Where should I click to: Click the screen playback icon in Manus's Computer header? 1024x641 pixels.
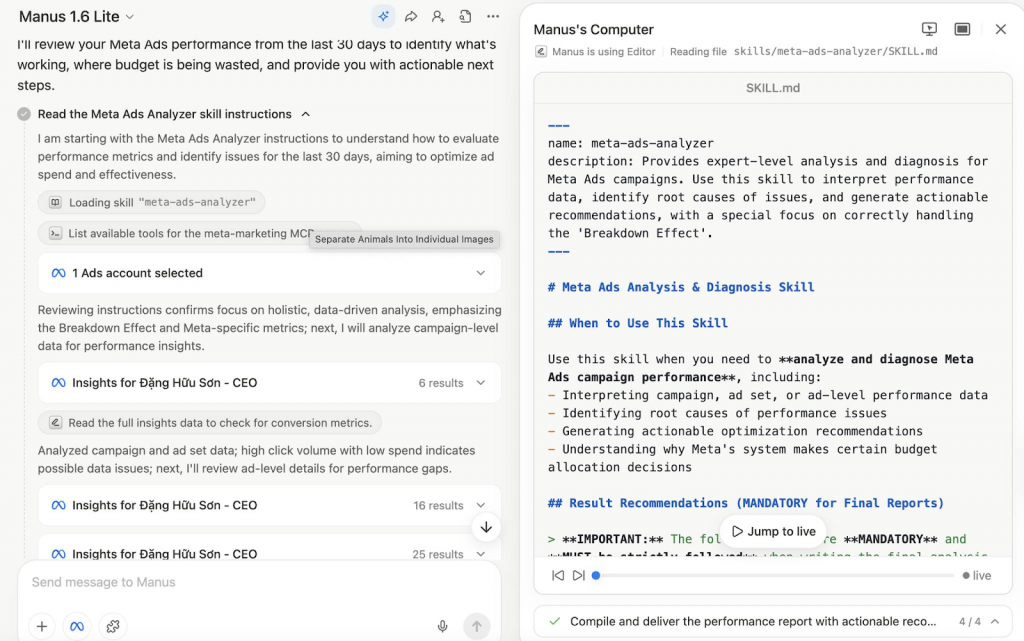coord(929,29)
